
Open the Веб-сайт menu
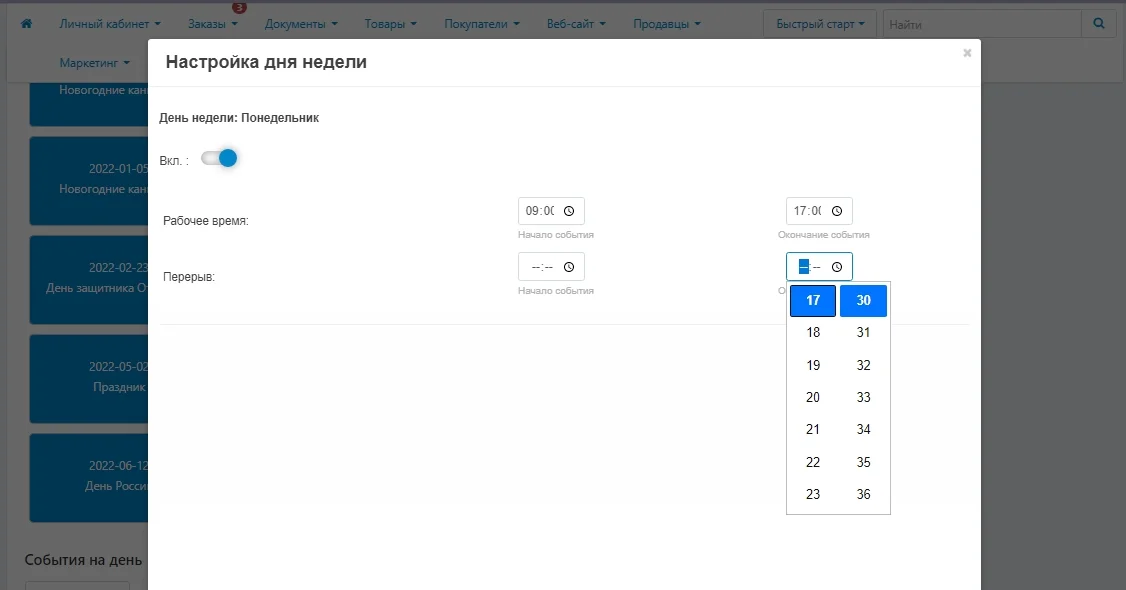point(576,24)
